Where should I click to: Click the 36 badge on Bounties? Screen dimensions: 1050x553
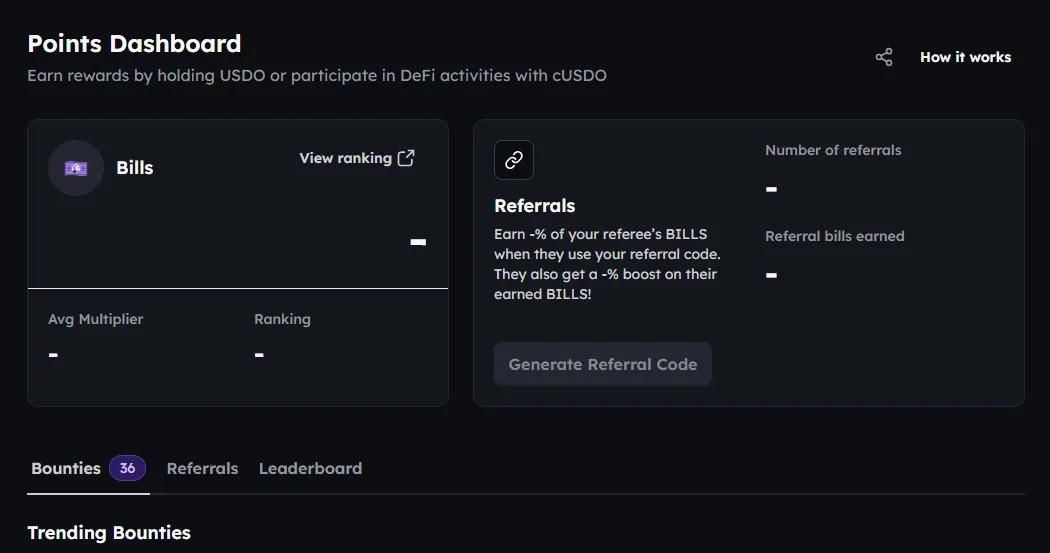click(x=127, y=468)
